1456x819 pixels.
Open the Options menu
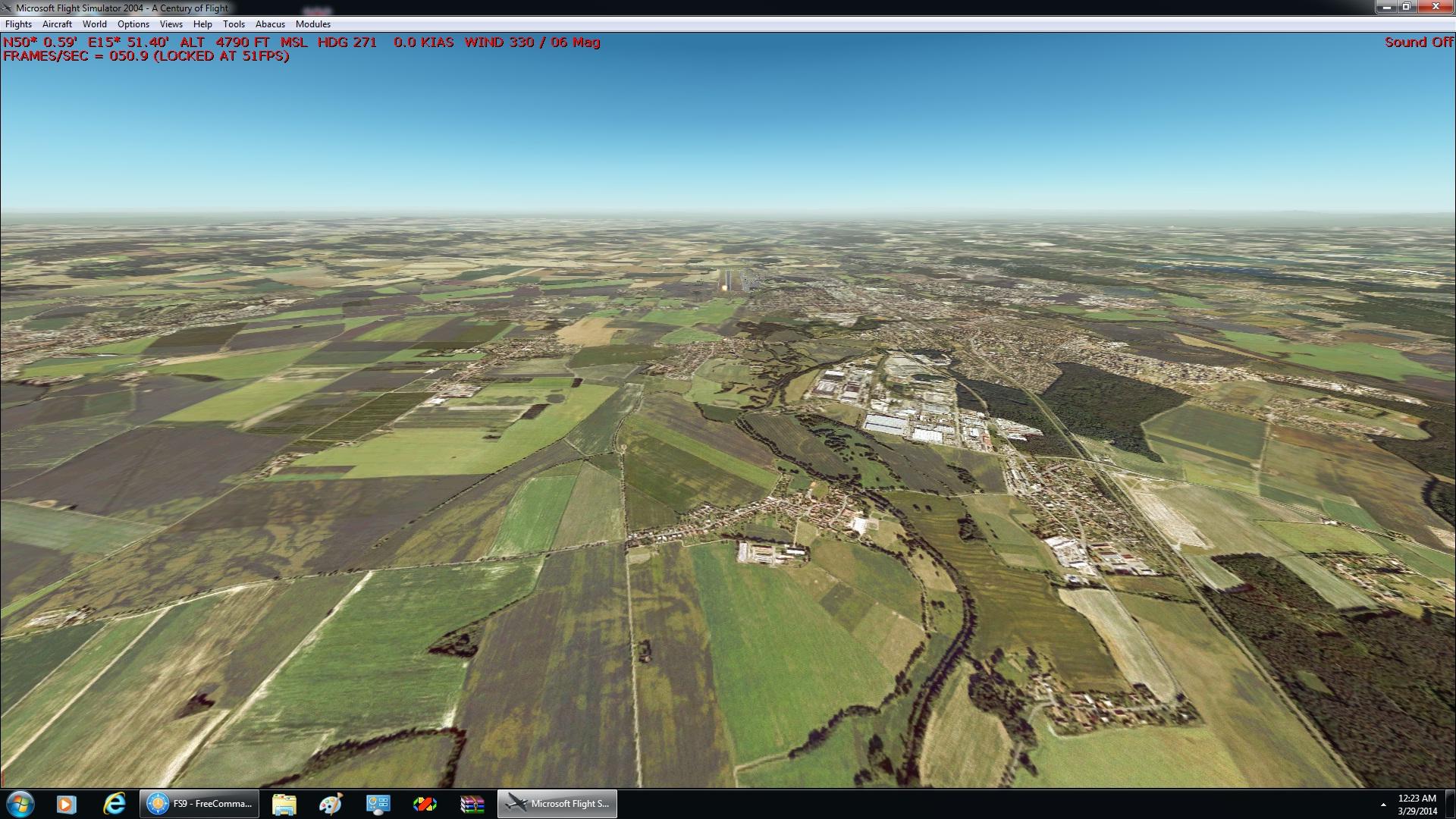click(133, 24)
